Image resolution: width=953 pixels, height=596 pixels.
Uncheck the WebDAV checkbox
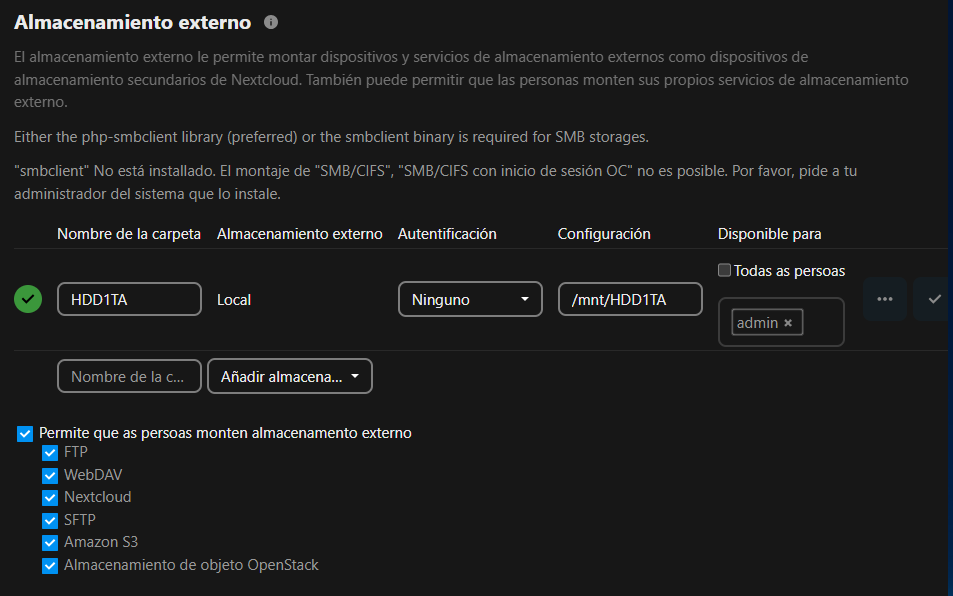pyautogui.click(x=50, y=475)
